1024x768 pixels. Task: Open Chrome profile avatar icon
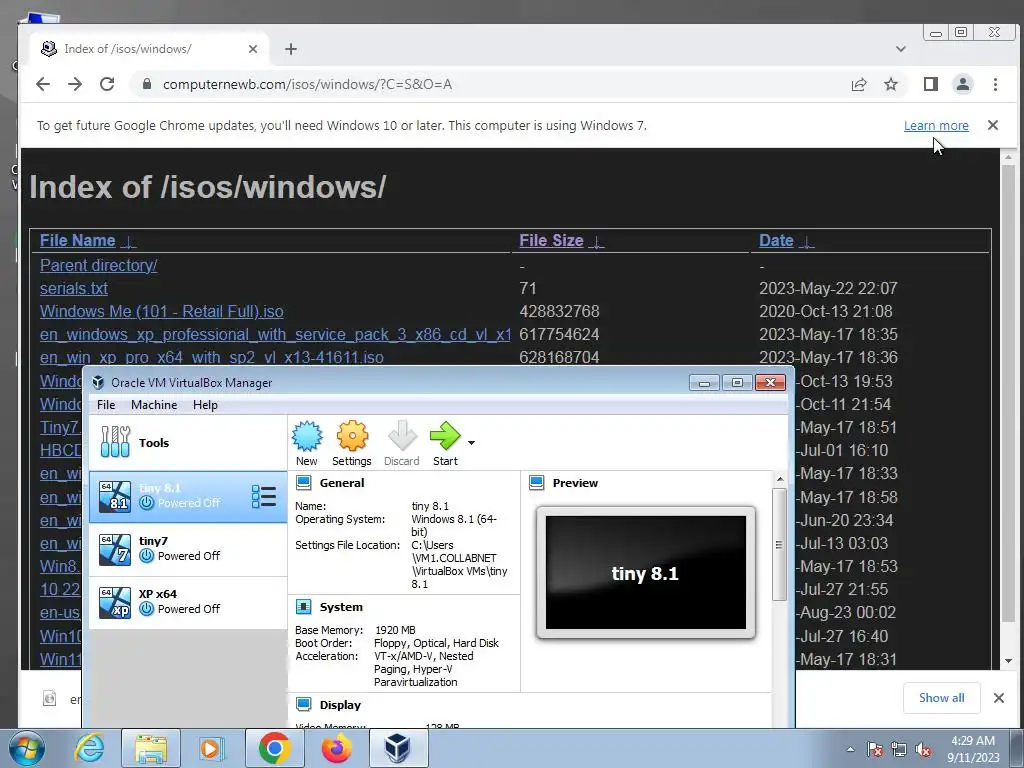963,84
